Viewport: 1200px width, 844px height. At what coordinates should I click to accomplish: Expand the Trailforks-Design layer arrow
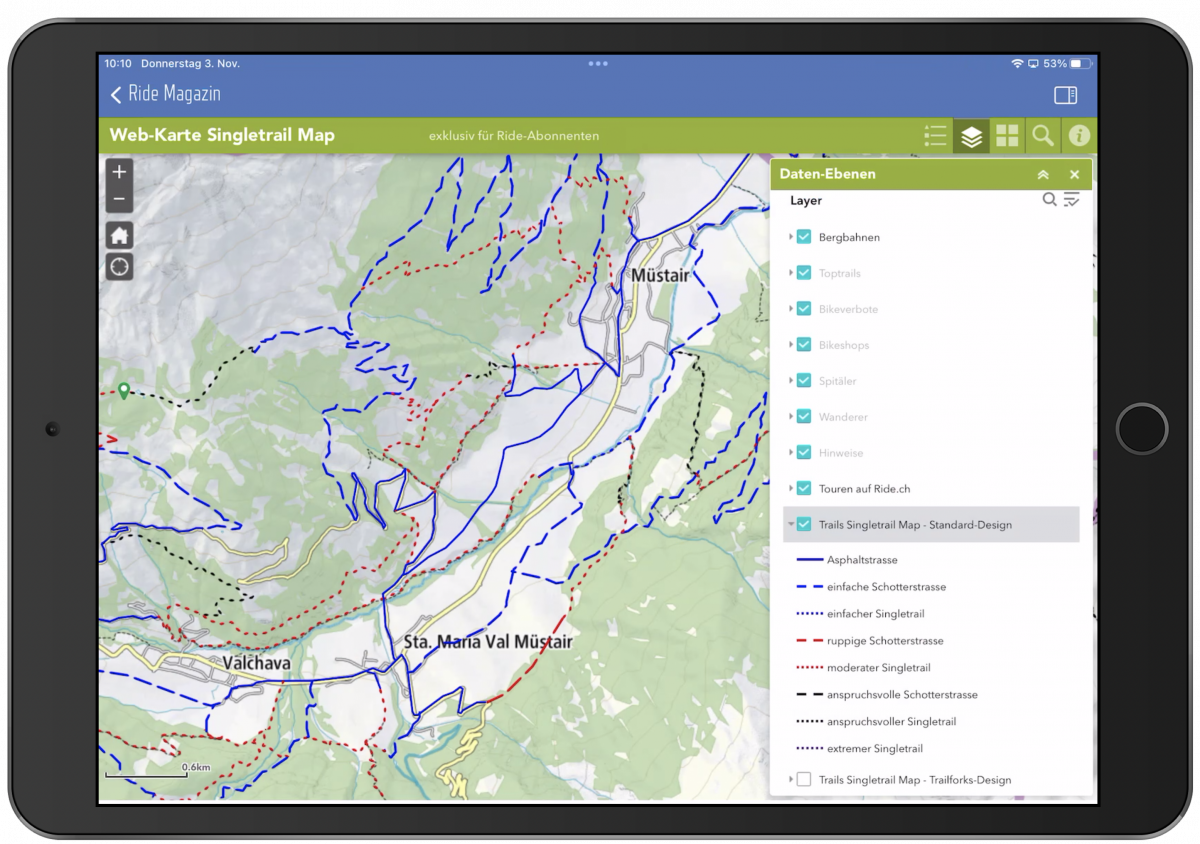point(790,780)
